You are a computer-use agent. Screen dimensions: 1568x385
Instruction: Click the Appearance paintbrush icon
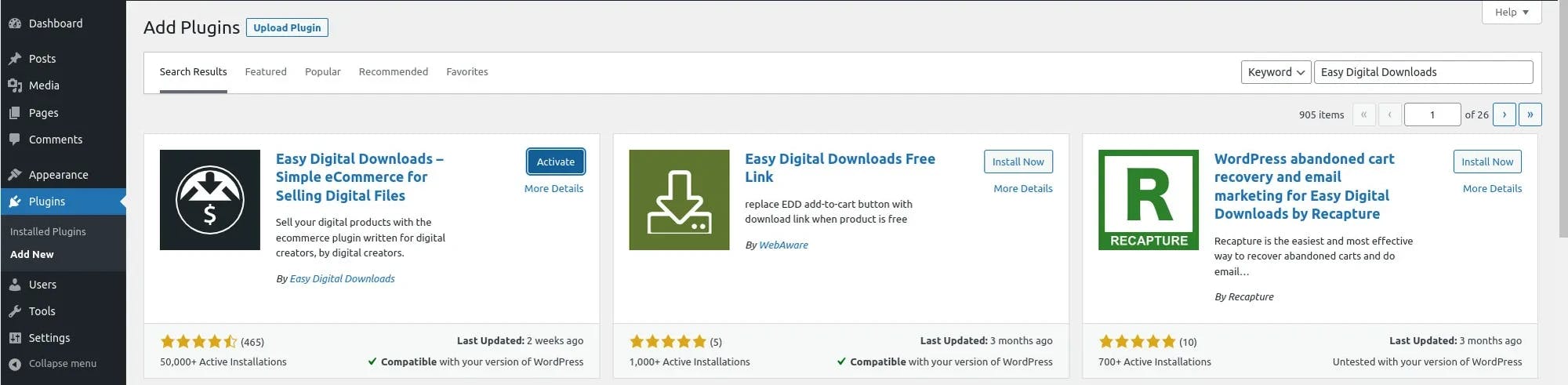15,175
